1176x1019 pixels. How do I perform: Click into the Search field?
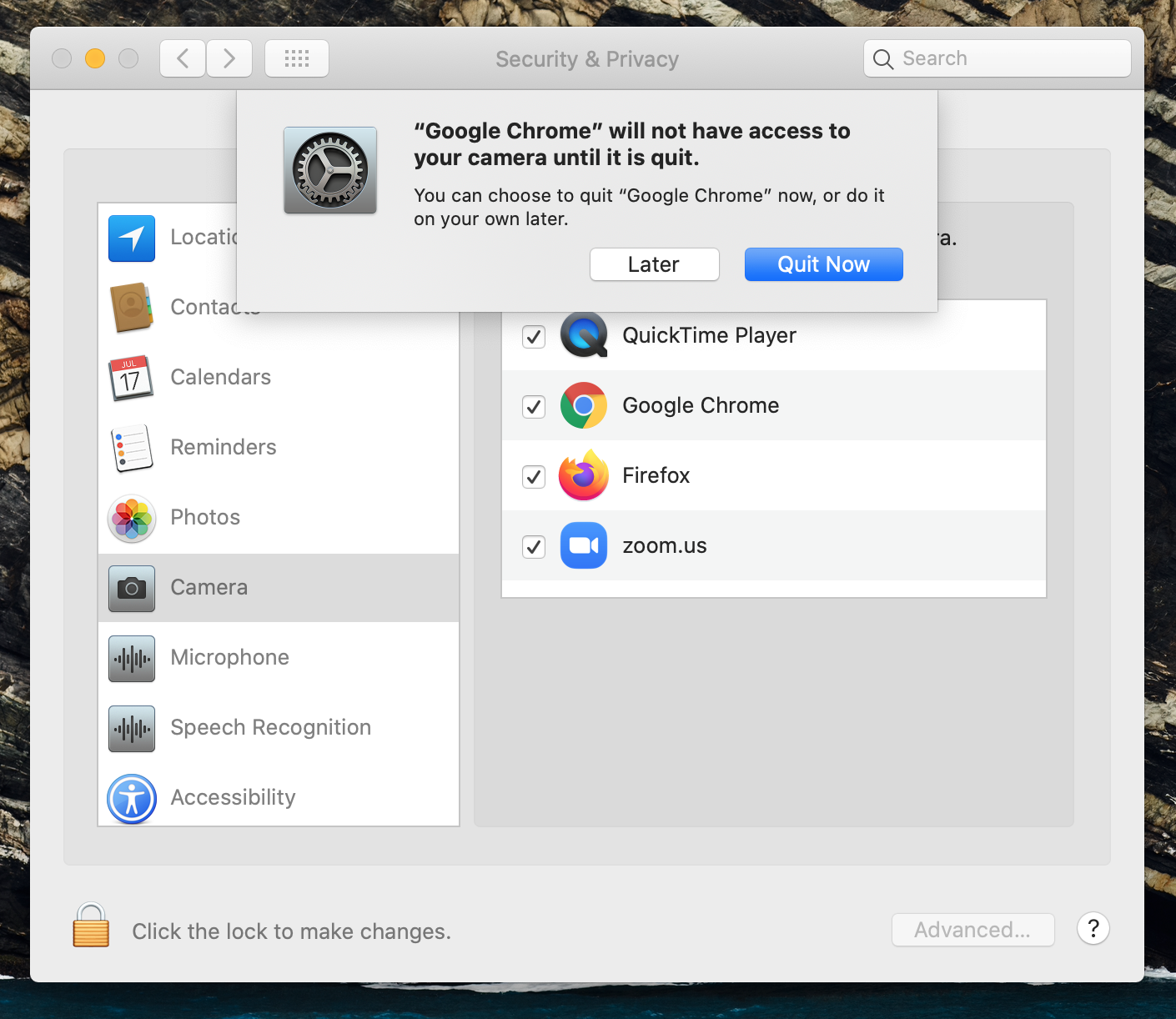[998, 58]
